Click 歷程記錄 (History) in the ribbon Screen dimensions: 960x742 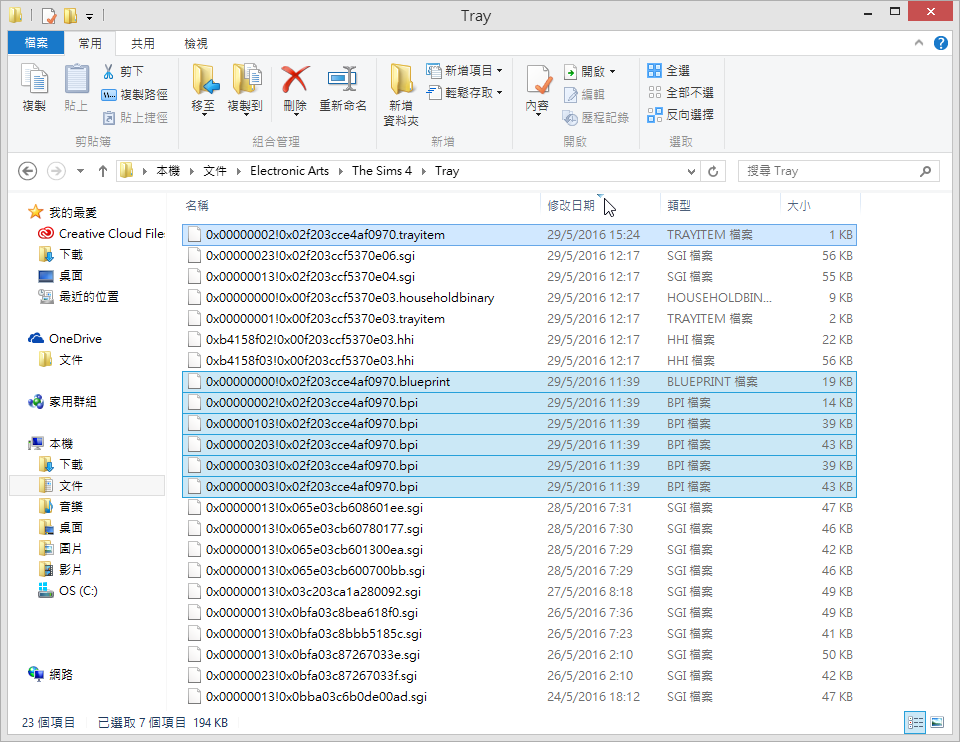(x=596, y=117)
